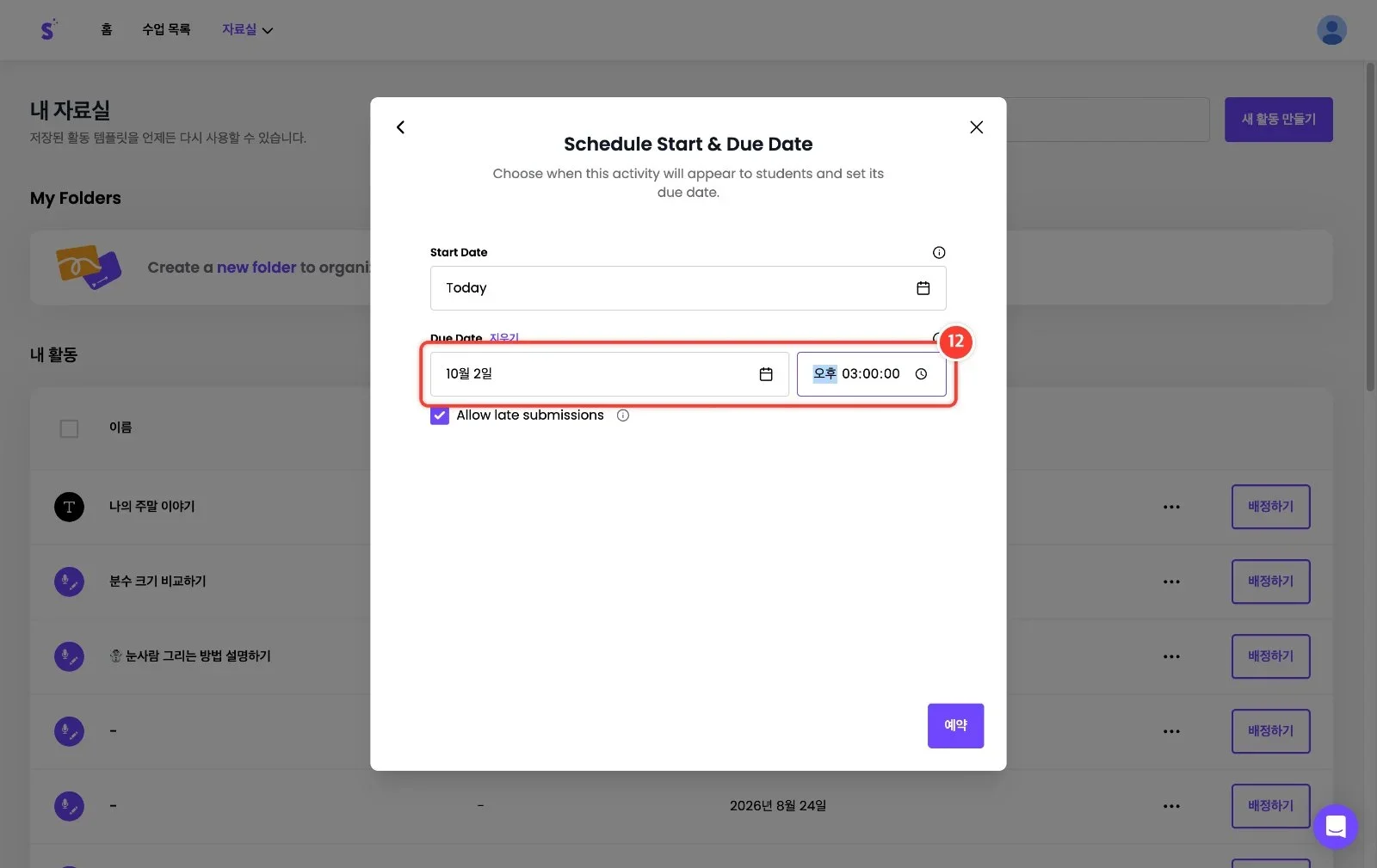Open the user profile avatar
The width and height of the screenshot is (1377, 868).
(1331, 30)
